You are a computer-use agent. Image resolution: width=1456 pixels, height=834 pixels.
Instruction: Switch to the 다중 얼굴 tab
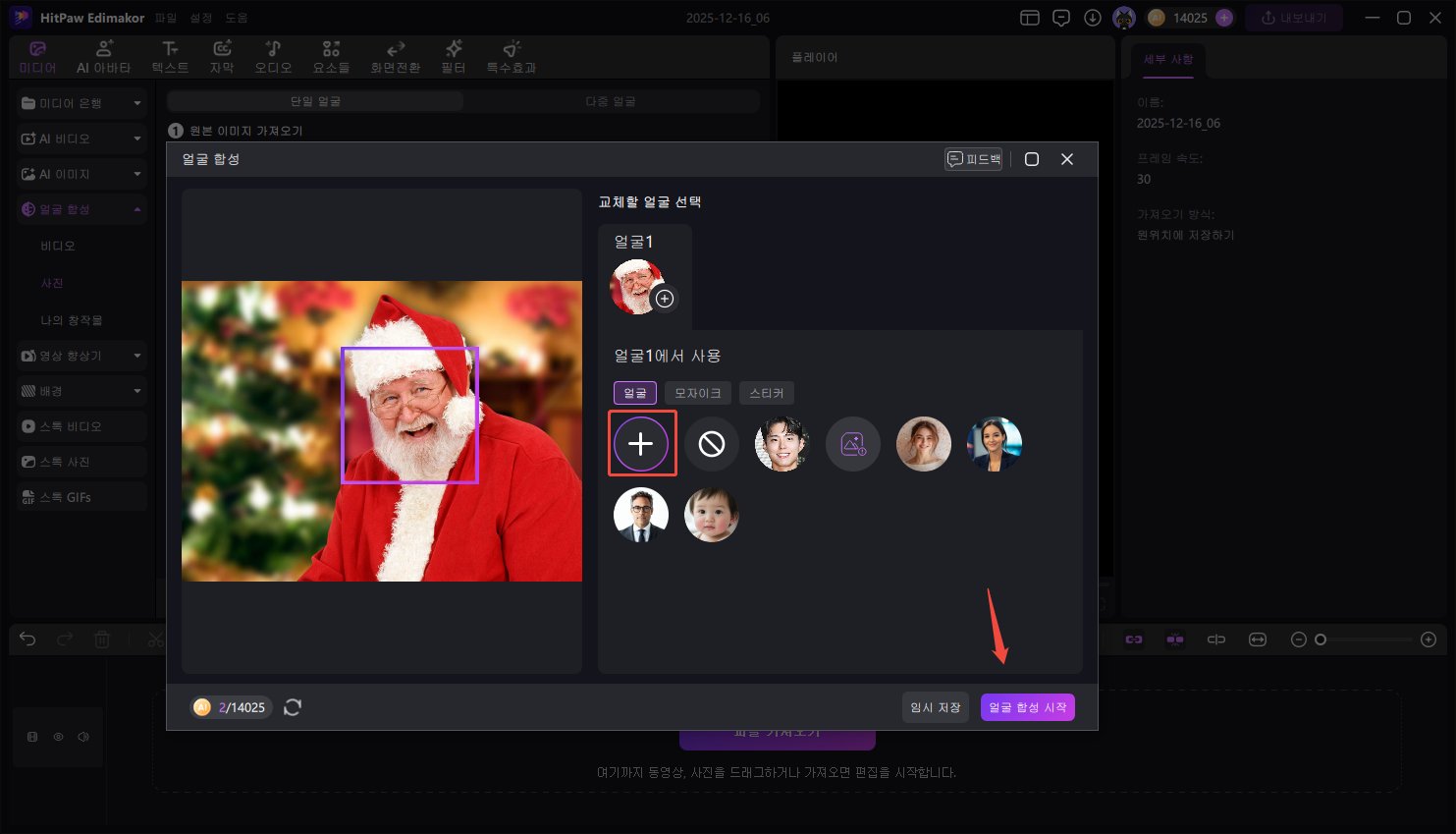(611, 100)
